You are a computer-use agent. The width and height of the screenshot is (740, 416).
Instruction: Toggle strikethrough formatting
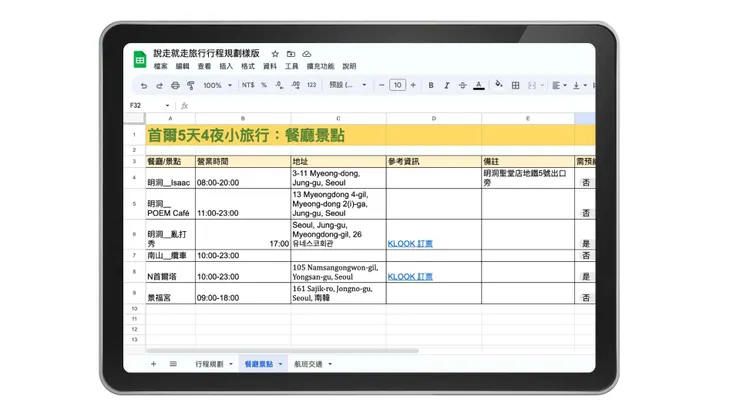pos(462,85)
